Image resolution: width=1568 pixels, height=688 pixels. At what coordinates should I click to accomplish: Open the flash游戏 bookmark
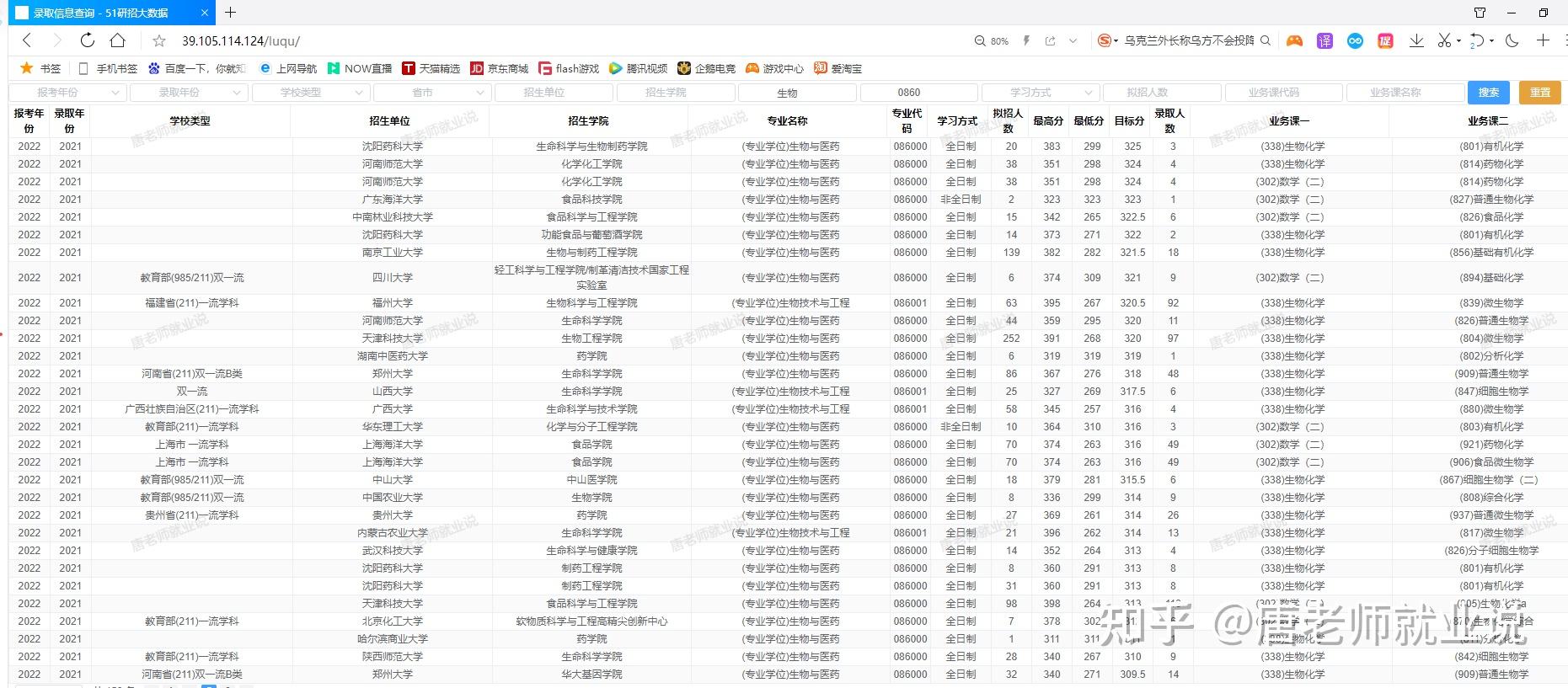[569, 68]
